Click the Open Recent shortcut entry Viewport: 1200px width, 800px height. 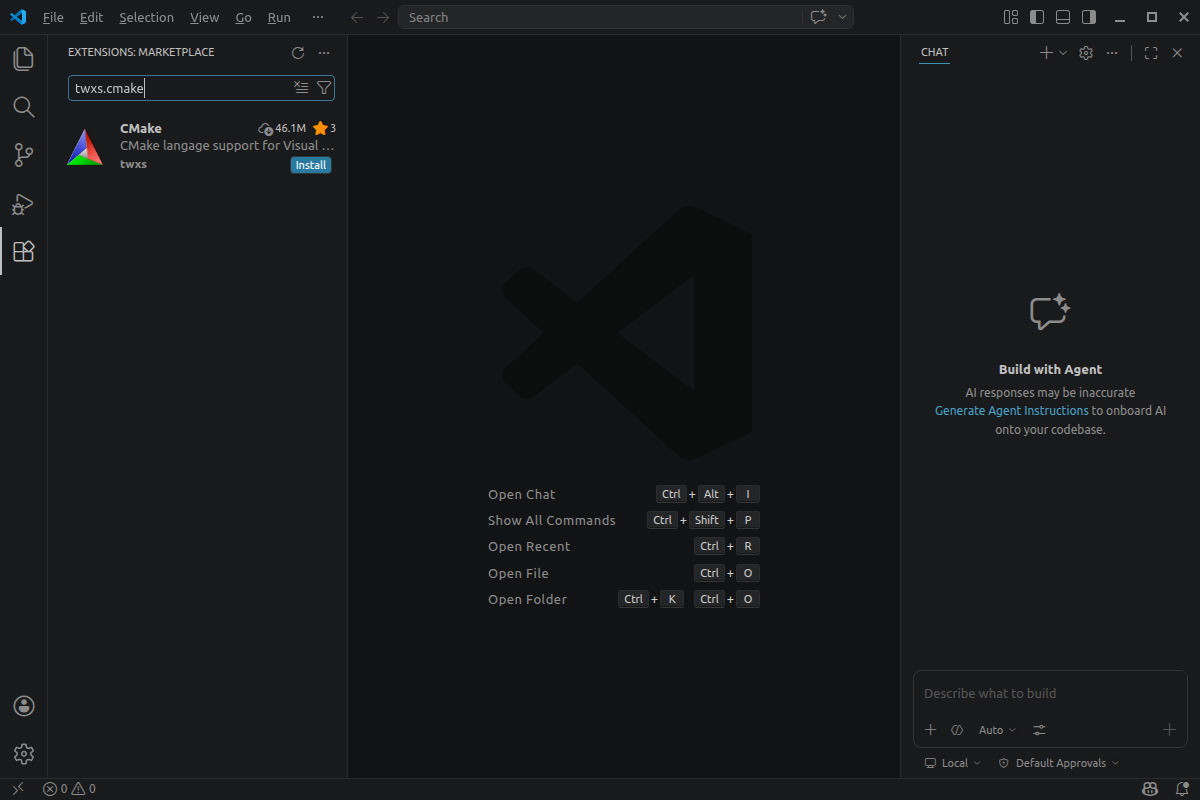point(529,546)
